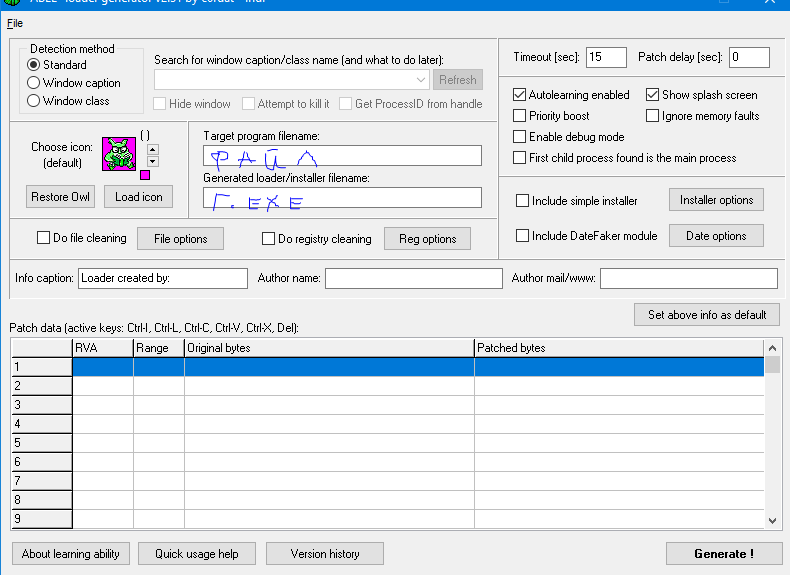Click the small magenta color square

145,176
